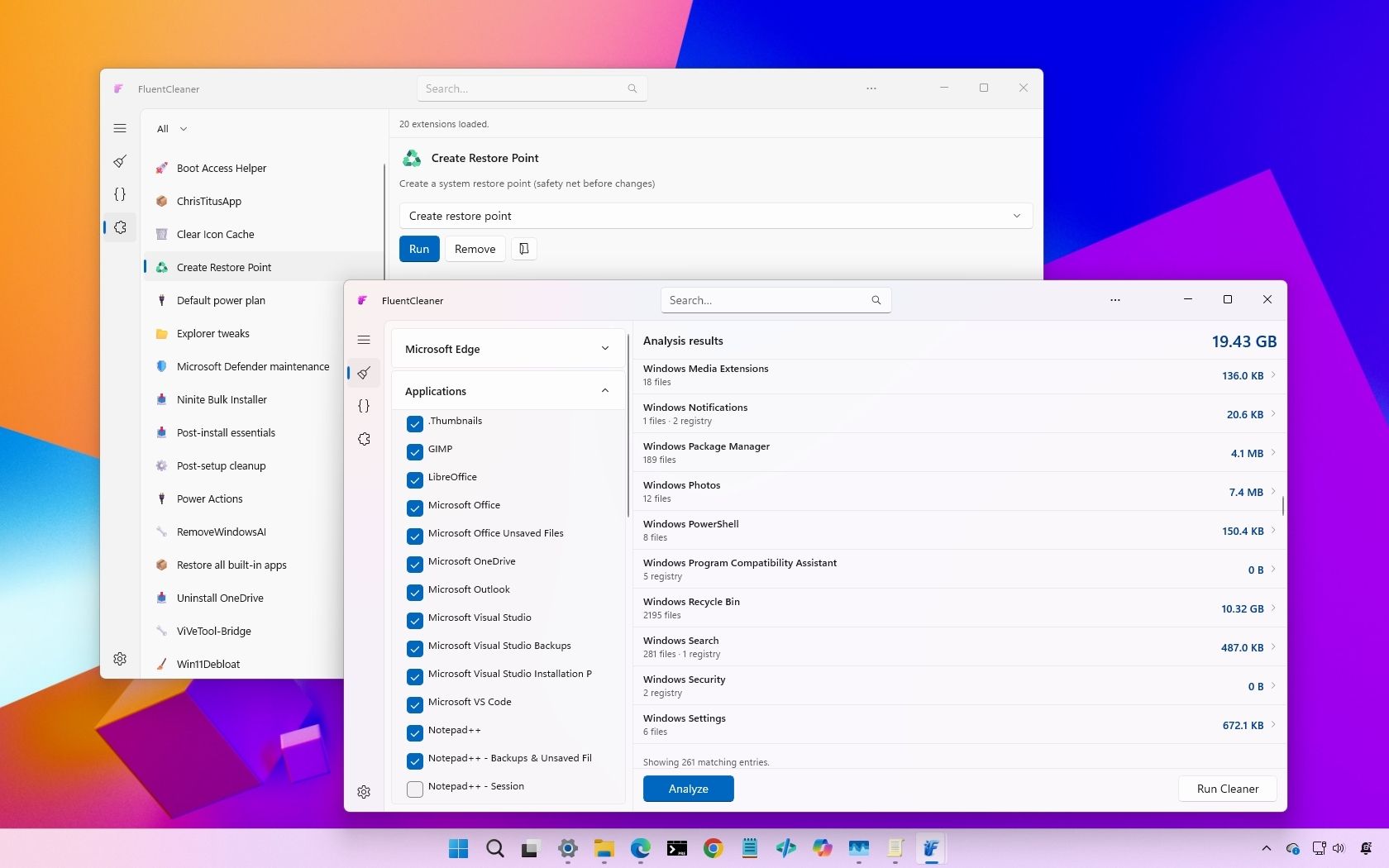Click the front window Search field
The height and width of the screenshot is (868, 1389).
[776, 300]
